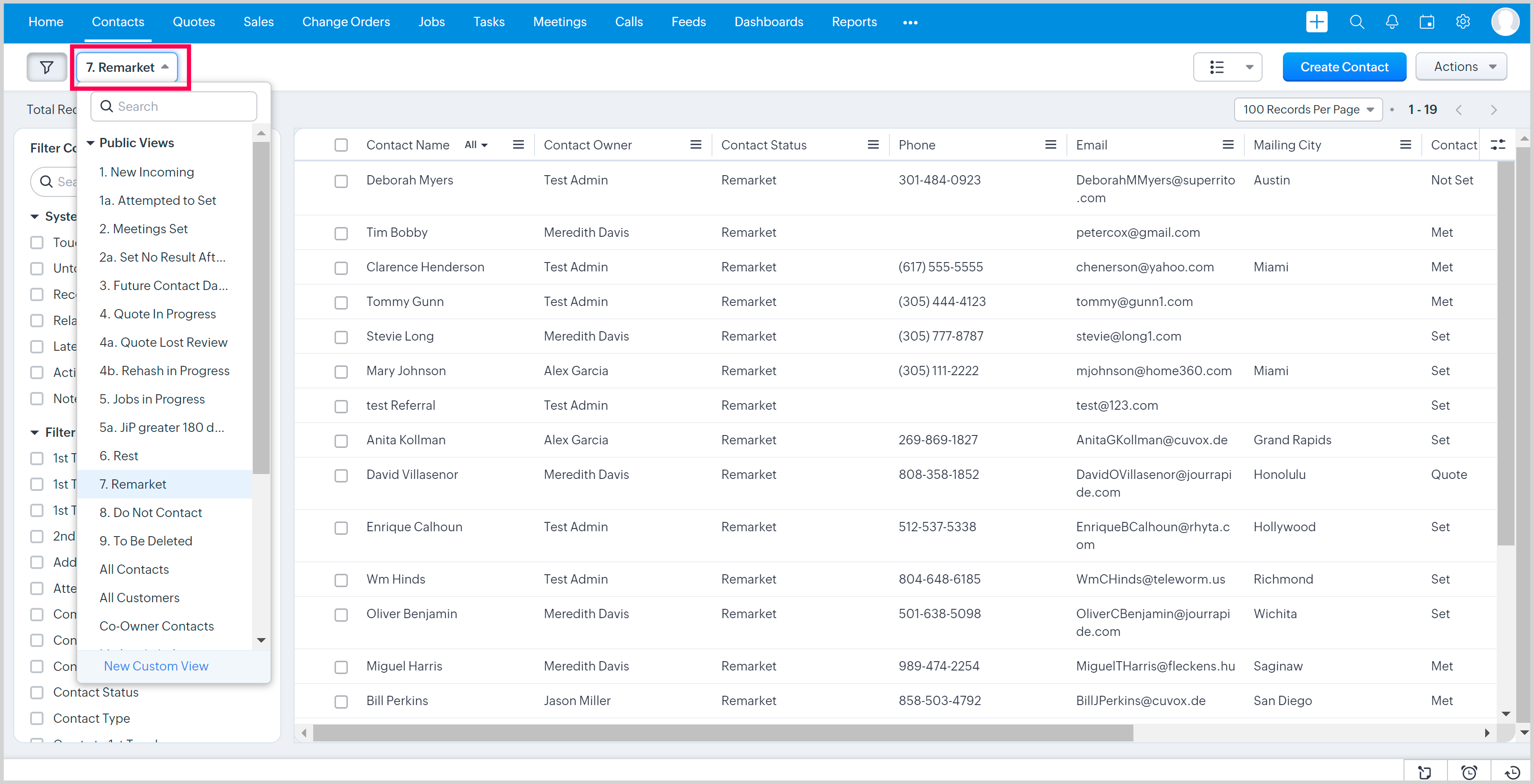Select Deborah Myers row checkbox
Viewport: 1534px width, 784px height.
coord(341,180)
